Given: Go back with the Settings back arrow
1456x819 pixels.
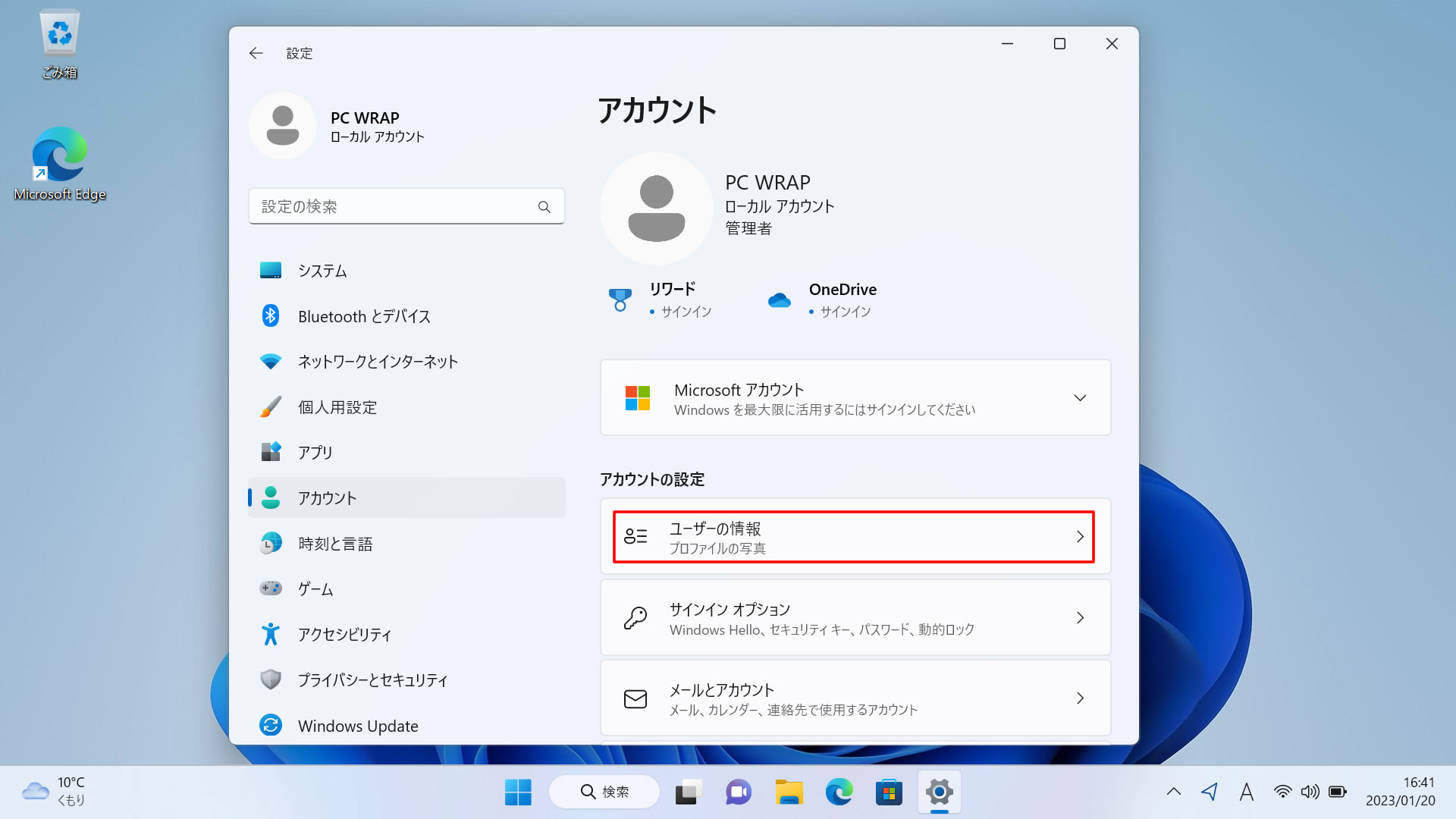Looking at the screenshot, I should (x=256, y=53).
